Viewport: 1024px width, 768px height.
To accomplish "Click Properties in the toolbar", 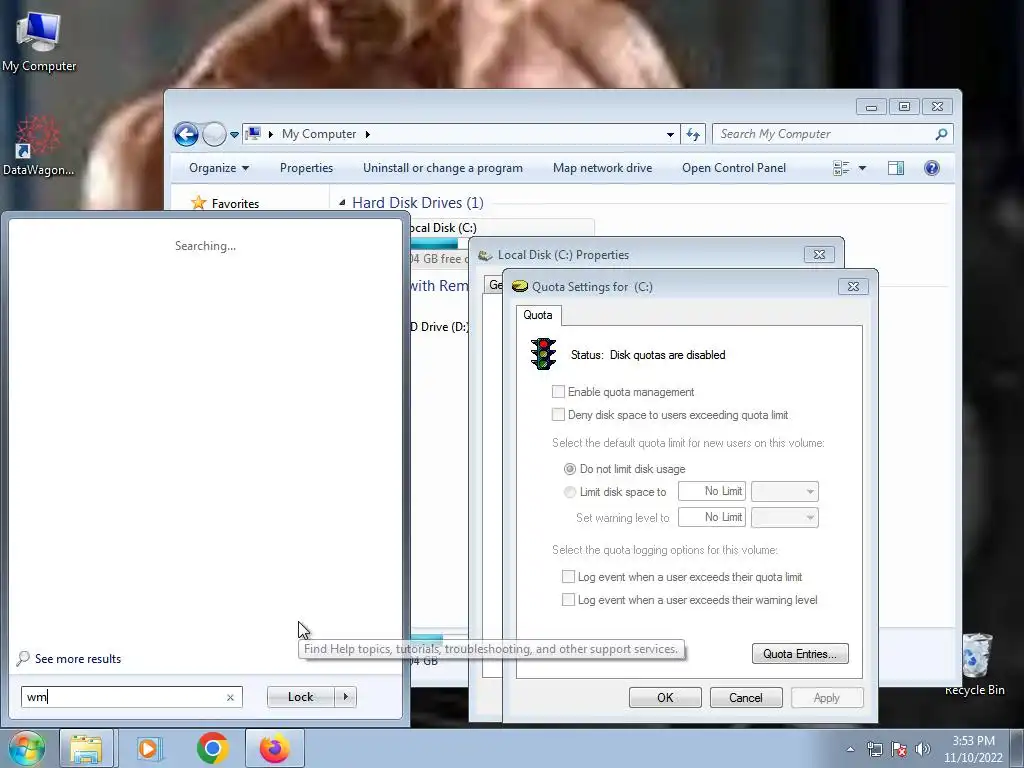I will point(306,168).
